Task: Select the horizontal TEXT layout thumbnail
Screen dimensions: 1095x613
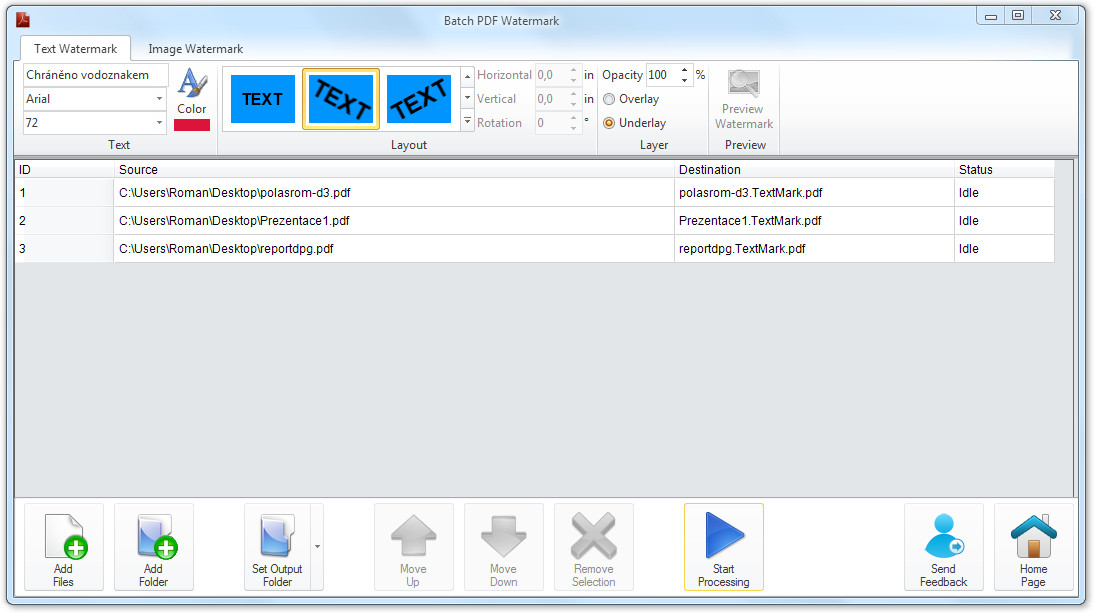Action: pos(263,99)
